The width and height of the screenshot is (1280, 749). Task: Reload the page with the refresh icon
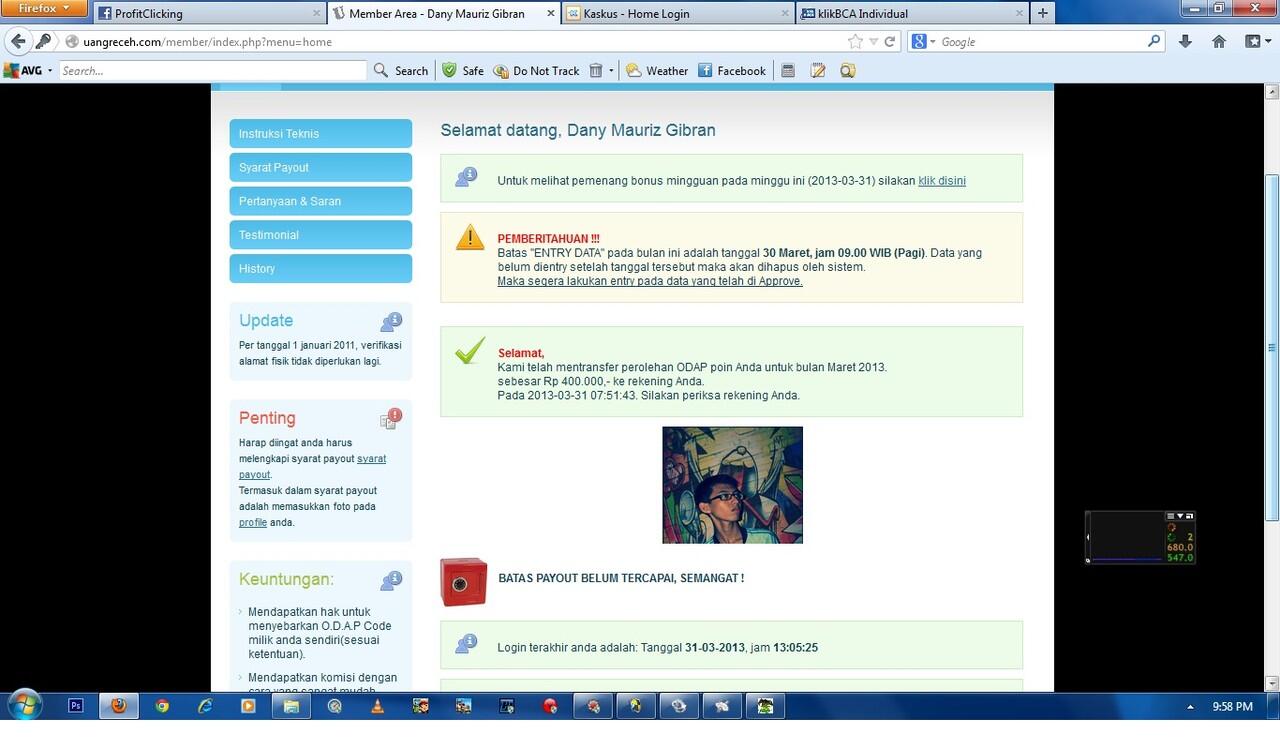click(x=890, y=42)
